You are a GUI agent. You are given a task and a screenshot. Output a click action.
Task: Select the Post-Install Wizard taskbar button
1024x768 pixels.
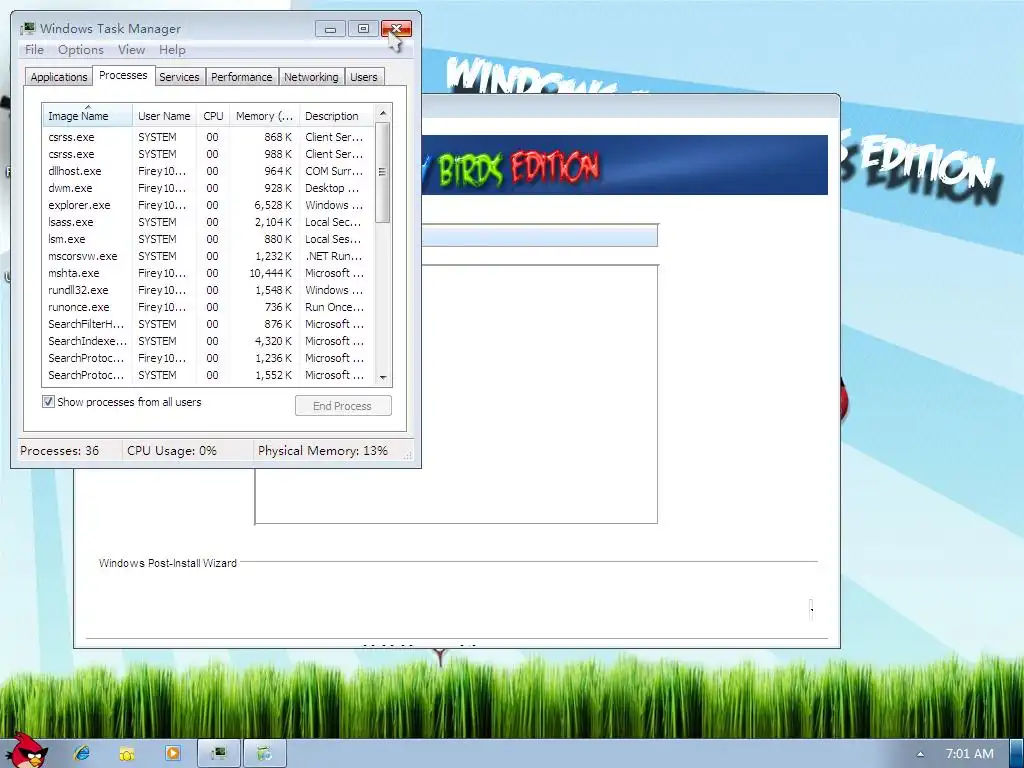click(265, 754)
